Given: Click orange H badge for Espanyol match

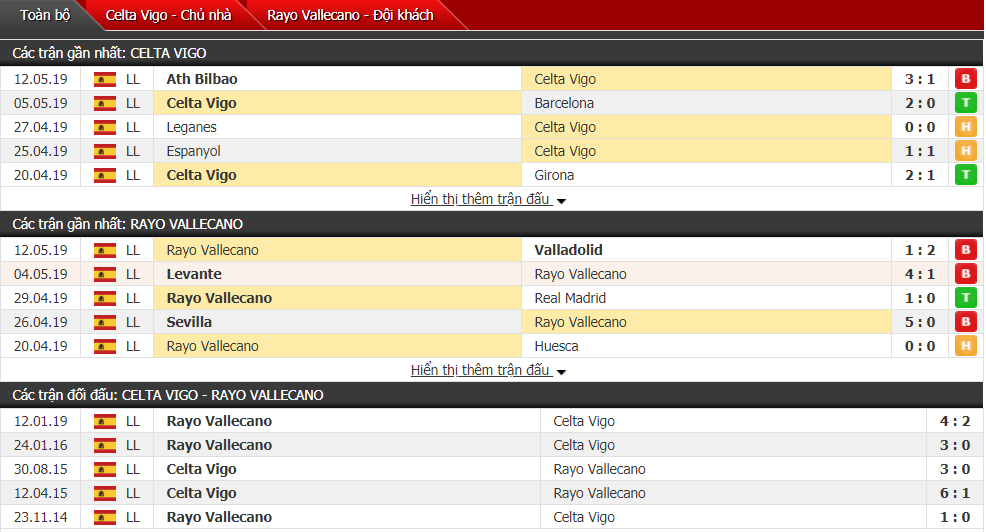Looking at the screenshot, I should tap(966, 150).
